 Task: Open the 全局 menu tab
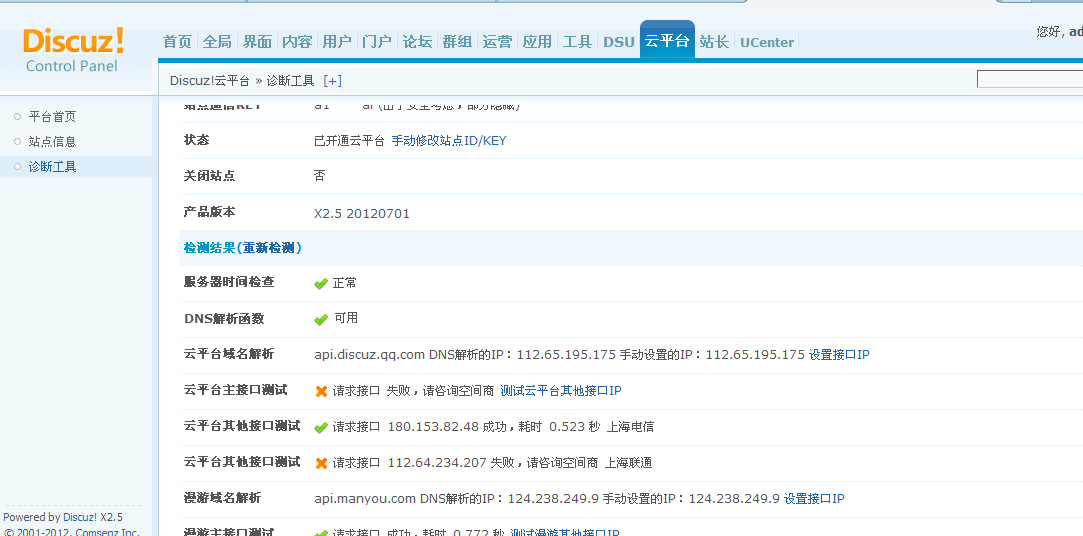[217, 42]
